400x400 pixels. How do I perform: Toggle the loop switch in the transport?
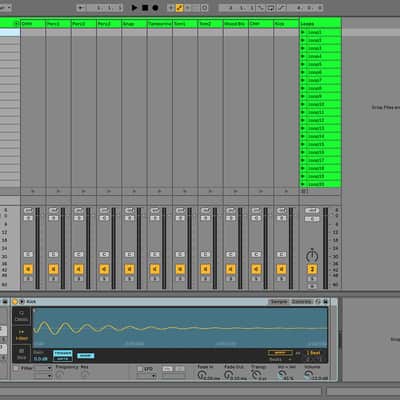[270, 8]
